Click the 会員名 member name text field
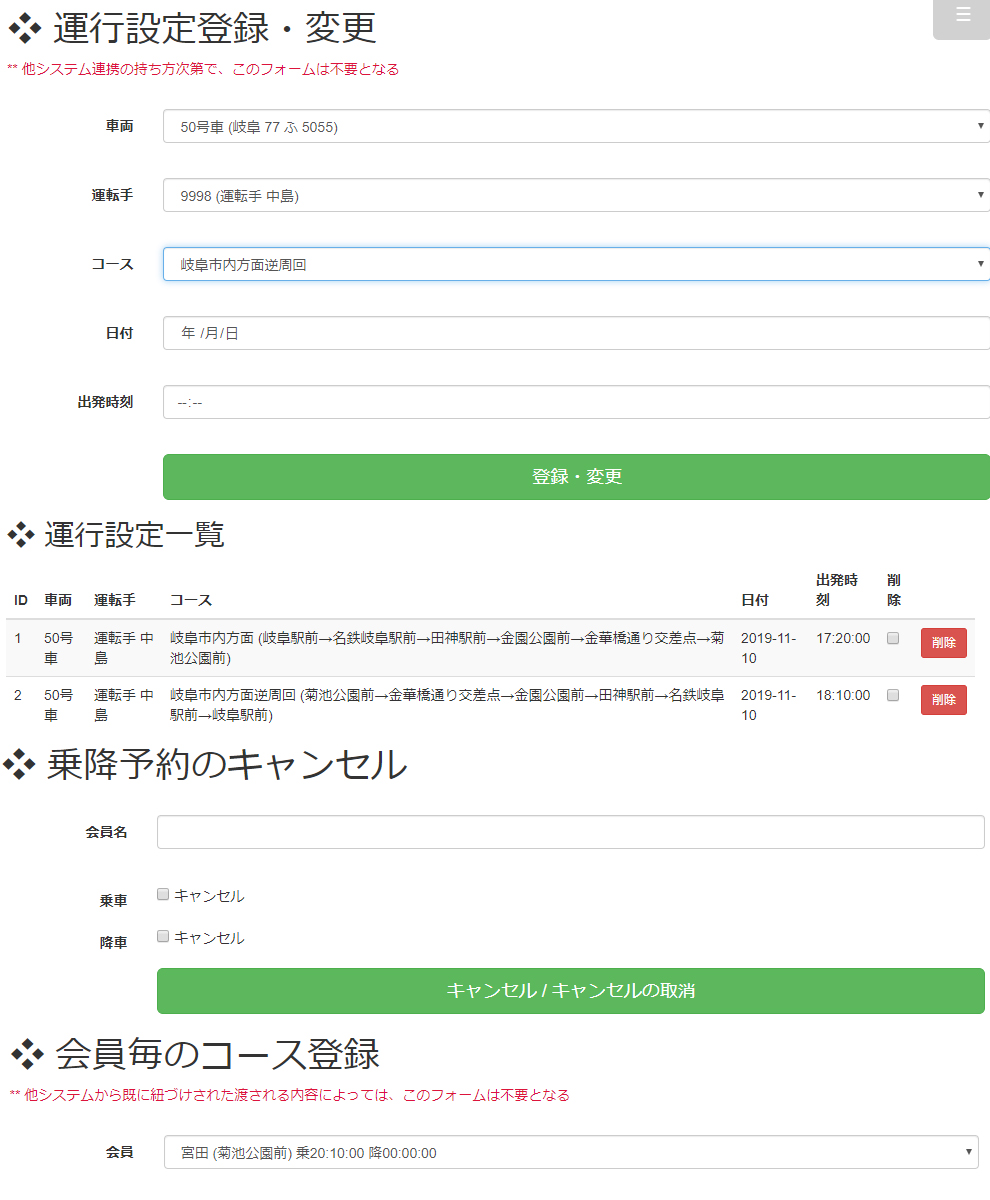The height and width of the screenshot is (1200, 990). (x=570, y=832)
